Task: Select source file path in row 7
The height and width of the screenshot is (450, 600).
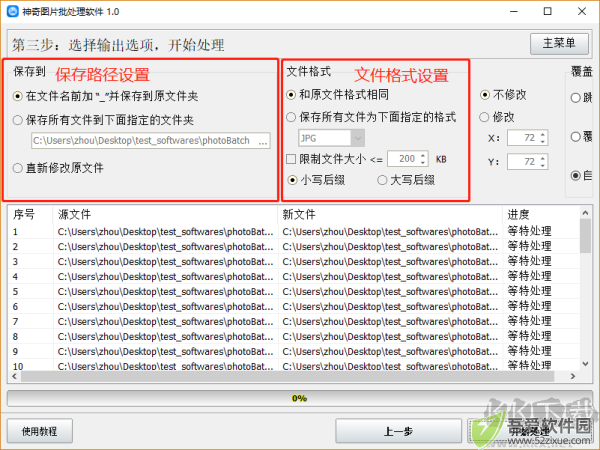Action: pyautogui.click(x=165, y=321)
